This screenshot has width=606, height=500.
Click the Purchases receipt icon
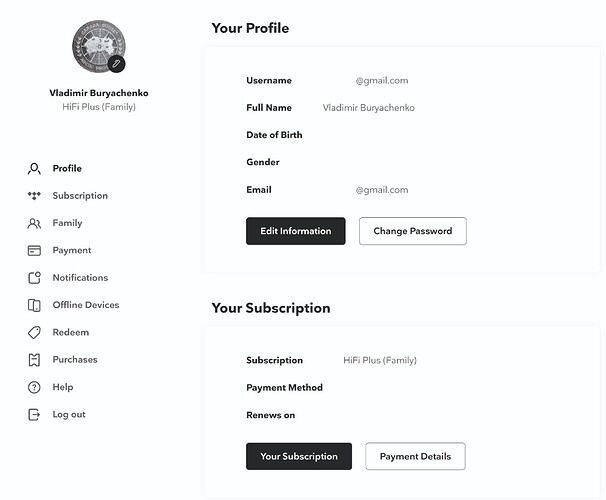pos(34,360)
